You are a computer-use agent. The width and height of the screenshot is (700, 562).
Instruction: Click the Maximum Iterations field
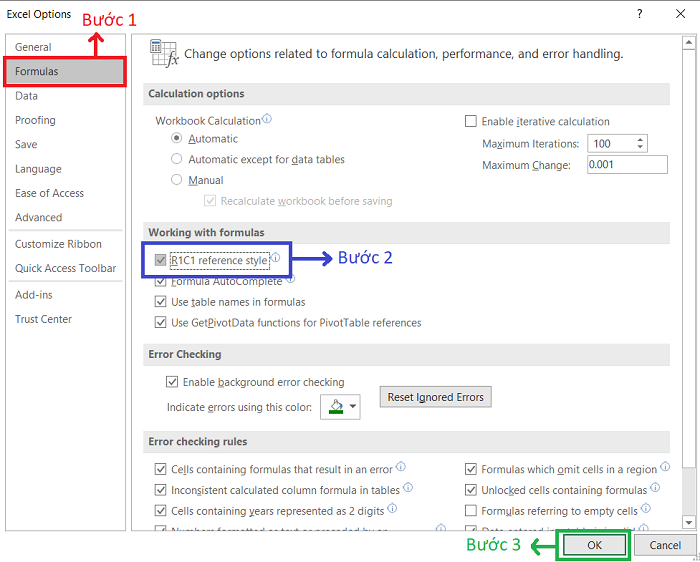610,144
